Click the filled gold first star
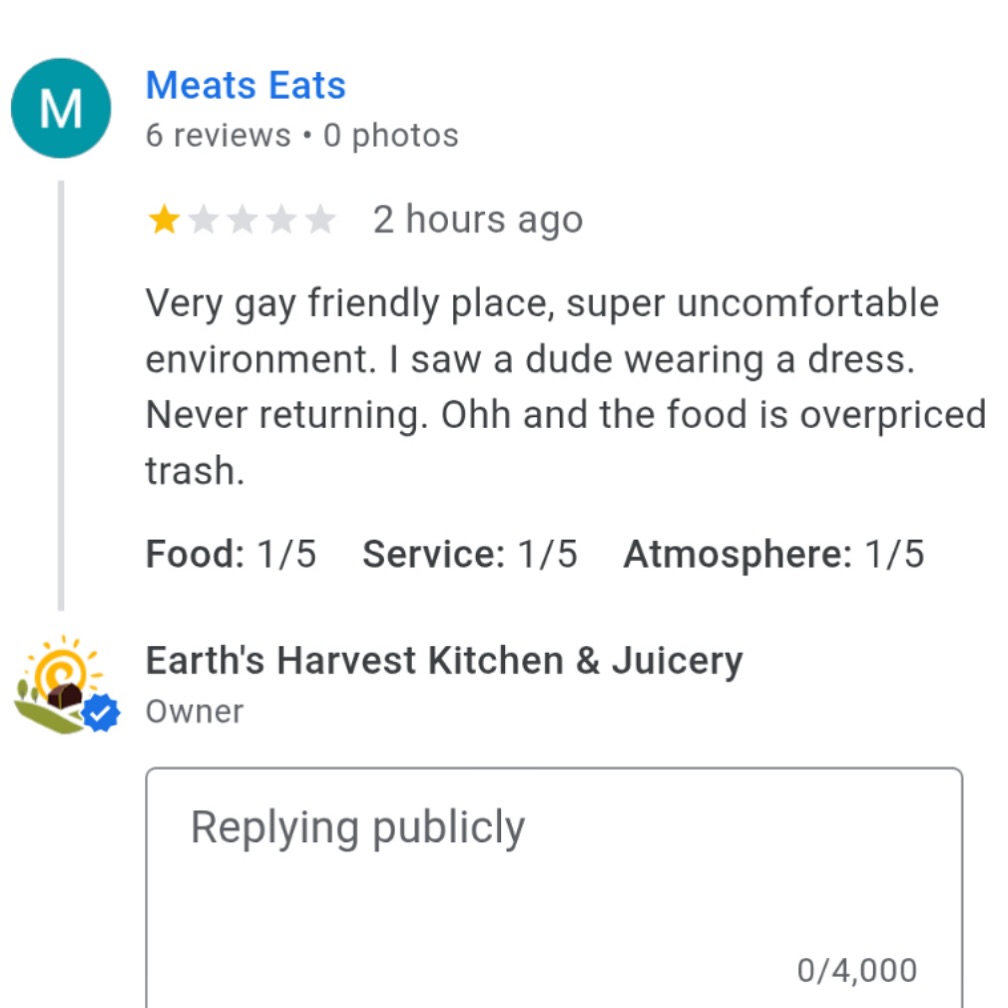This screenshot has width=1008, height=1008. 164,219
